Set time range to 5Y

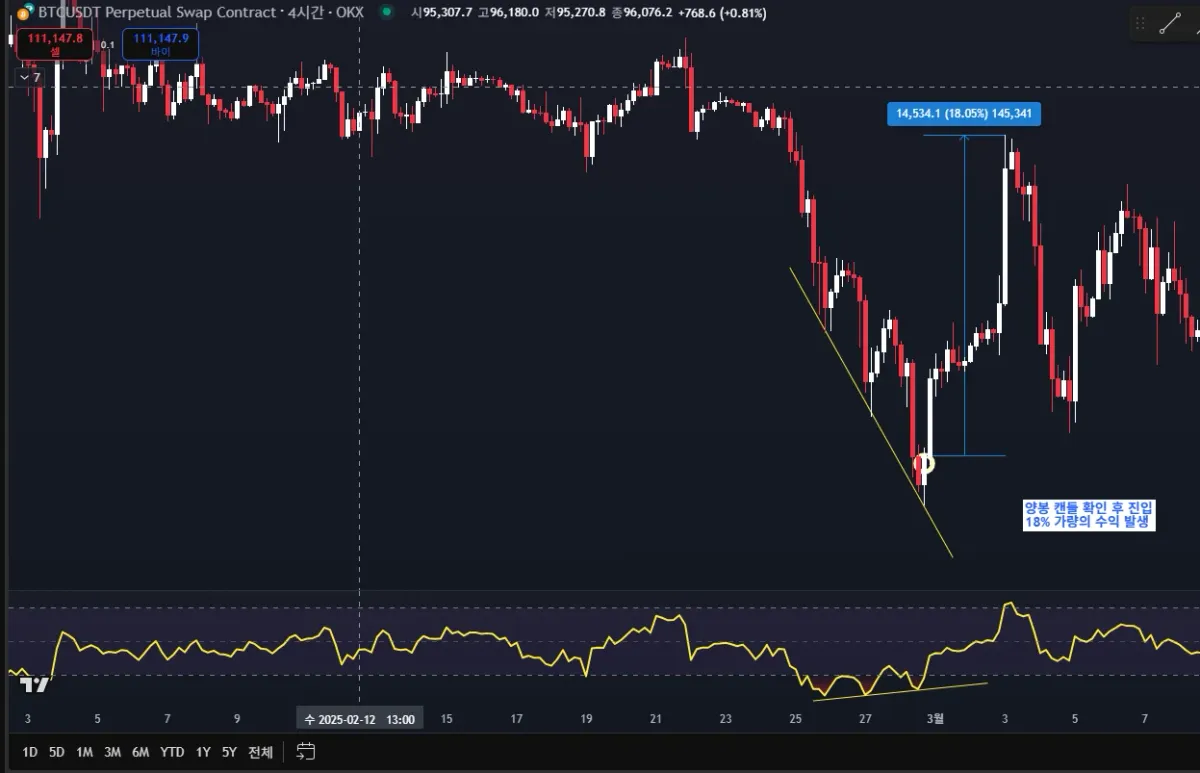[x=230, y=751]
